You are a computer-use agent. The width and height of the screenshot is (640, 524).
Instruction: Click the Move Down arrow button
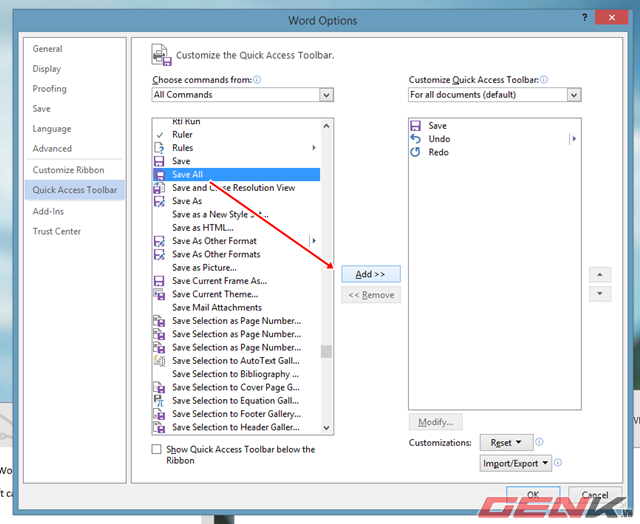(x=600, y=294)
